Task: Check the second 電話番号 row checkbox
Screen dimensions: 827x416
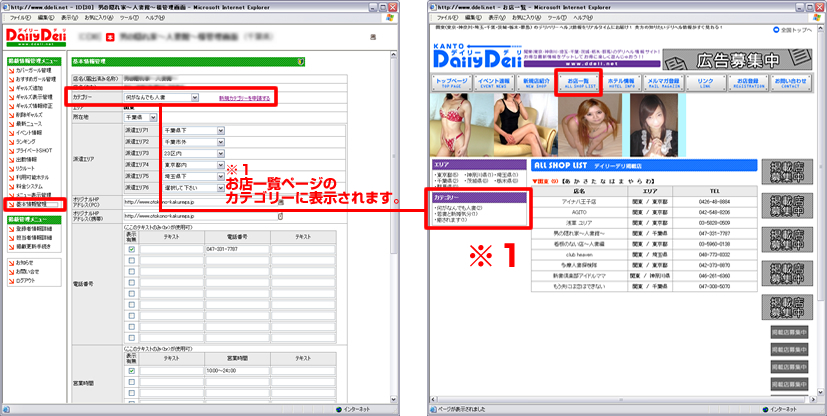Action: [131, 260]
